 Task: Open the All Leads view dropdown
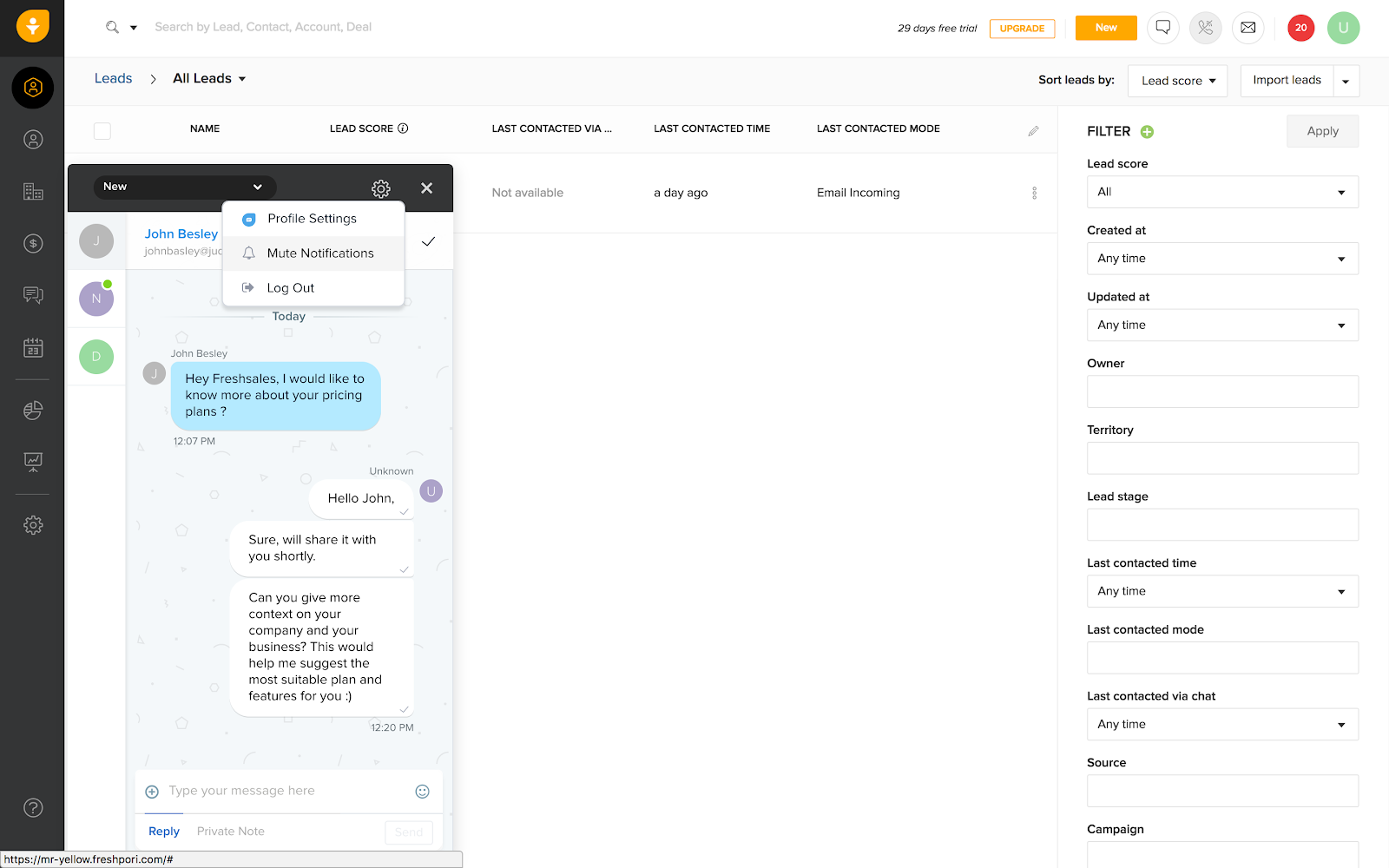[209, 78]
